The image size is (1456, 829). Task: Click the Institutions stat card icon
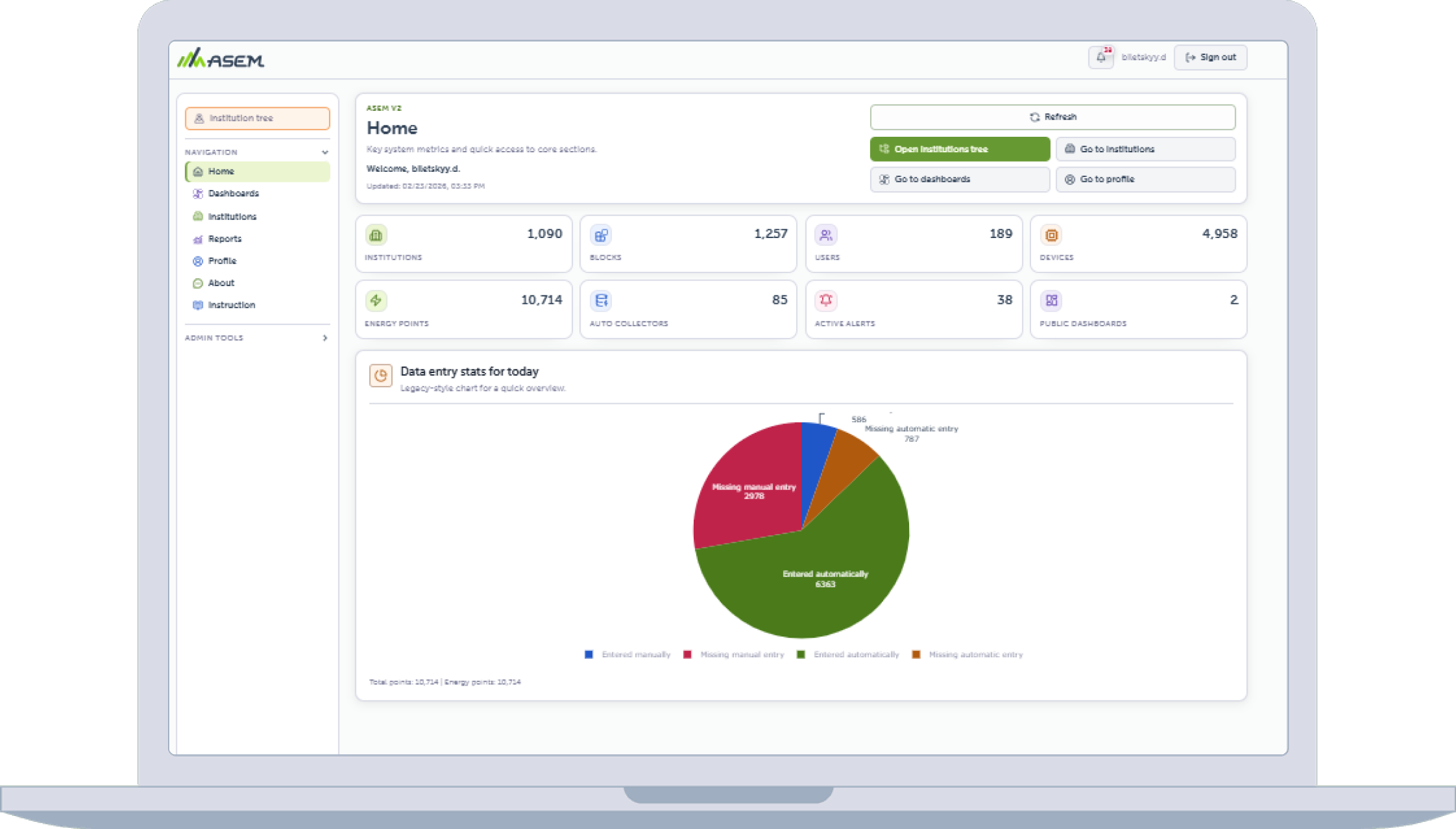pos(376,235)
